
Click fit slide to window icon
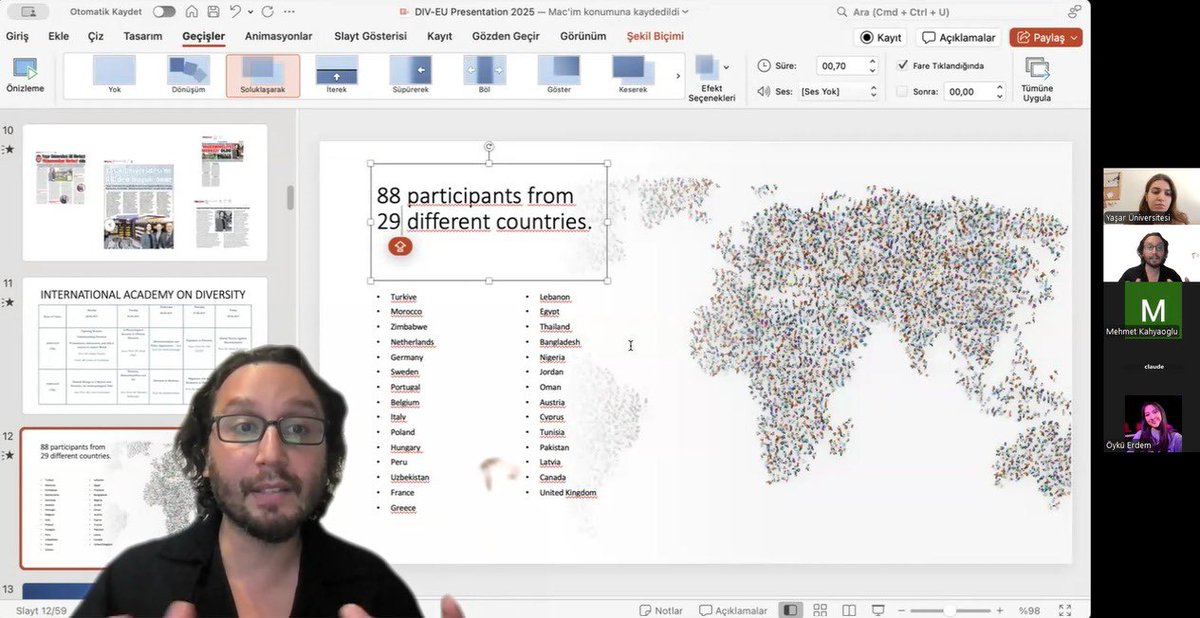[1066, 610]
